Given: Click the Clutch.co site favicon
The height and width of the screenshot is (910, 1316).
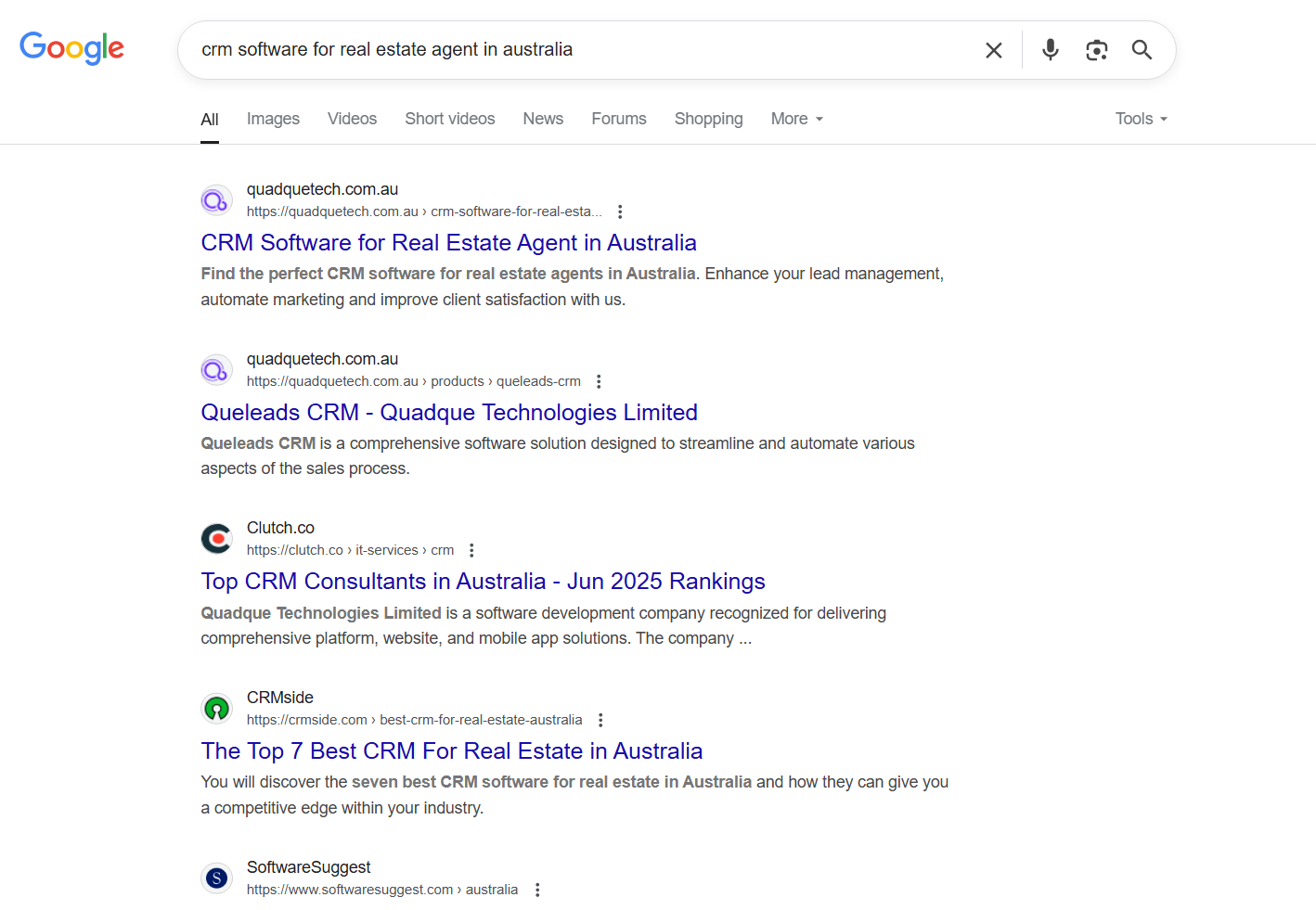Looking at the screenshot, I should (x=216, y=538).
